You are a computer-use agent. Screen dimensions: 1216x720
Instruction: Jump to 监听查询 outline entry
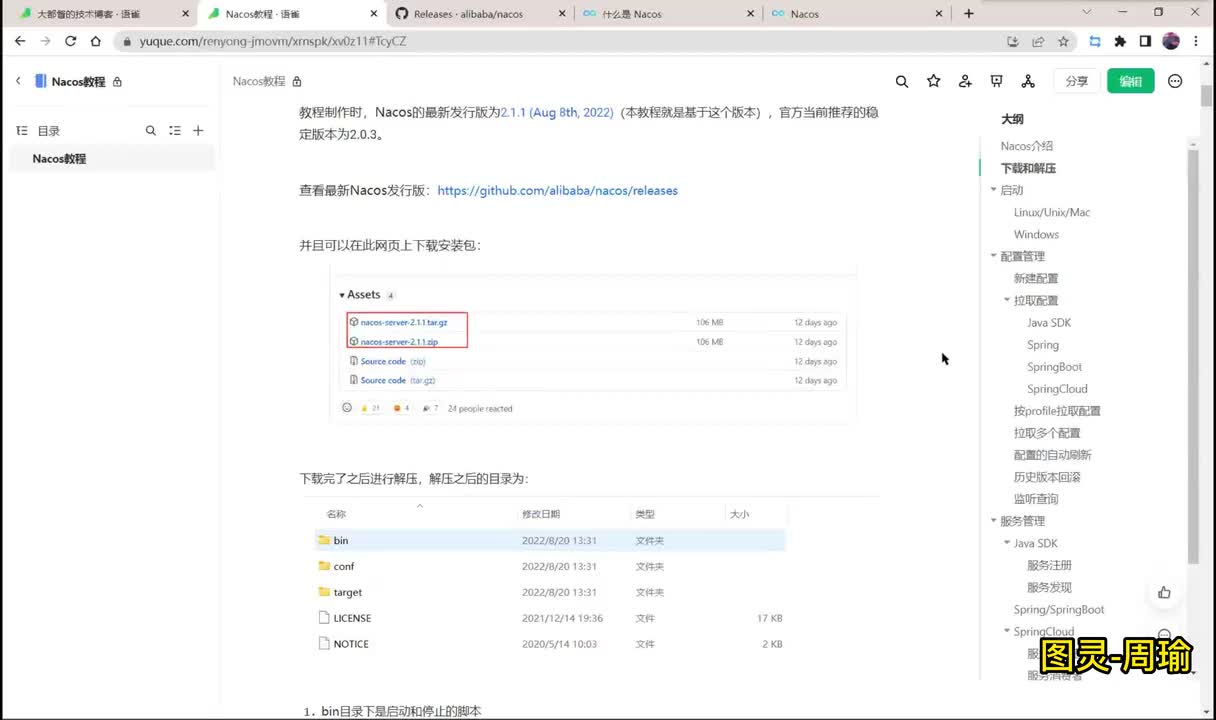(1036, 498)
